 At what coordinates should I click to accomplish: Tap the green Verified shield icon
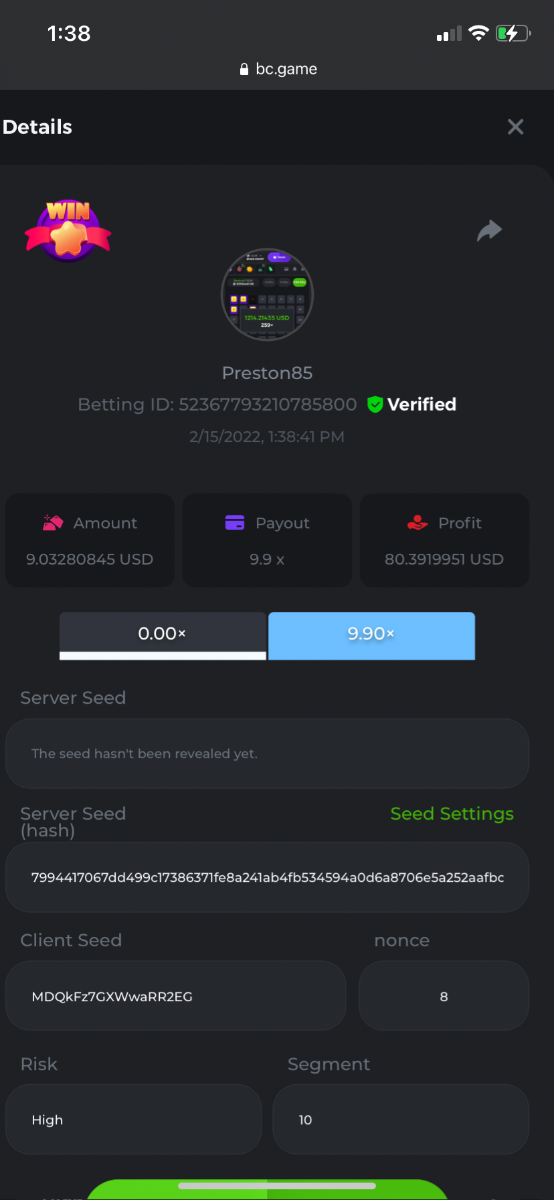[375, 404]
